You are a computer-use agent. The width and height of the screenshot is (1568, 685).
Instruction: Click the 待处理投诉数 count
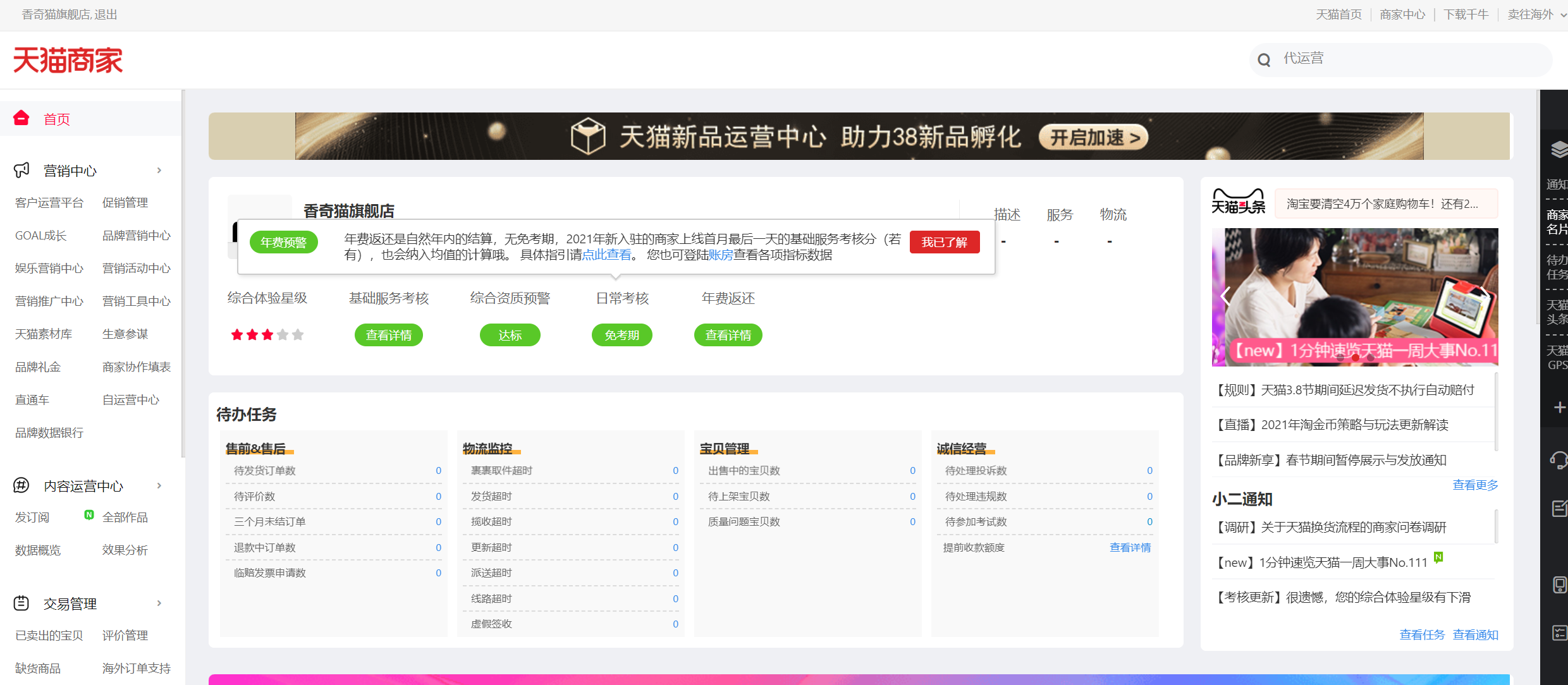(1149, 470)
